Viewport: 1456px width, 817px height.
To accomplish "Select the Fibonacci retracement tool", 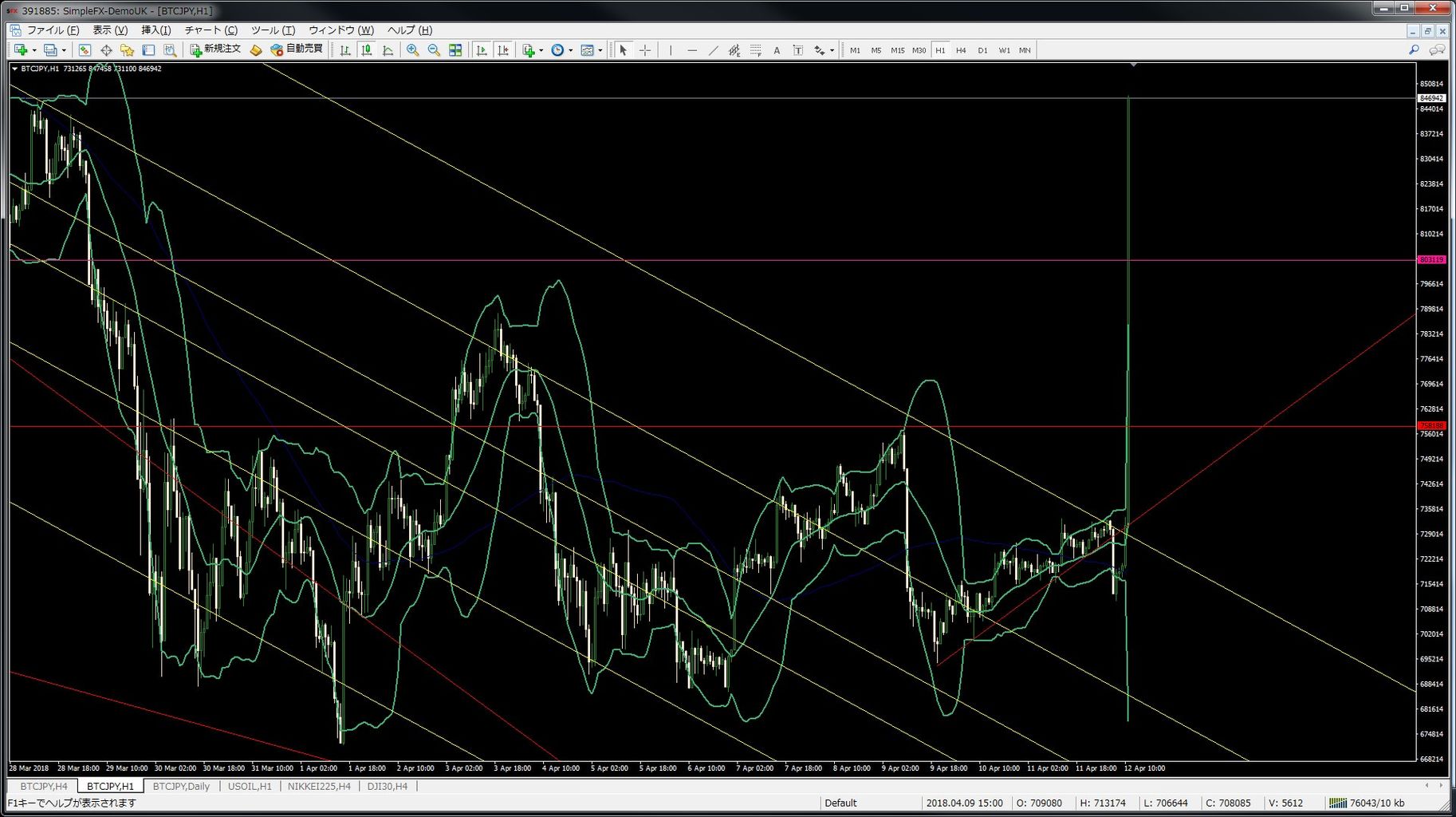I will [x=756, y=50].
